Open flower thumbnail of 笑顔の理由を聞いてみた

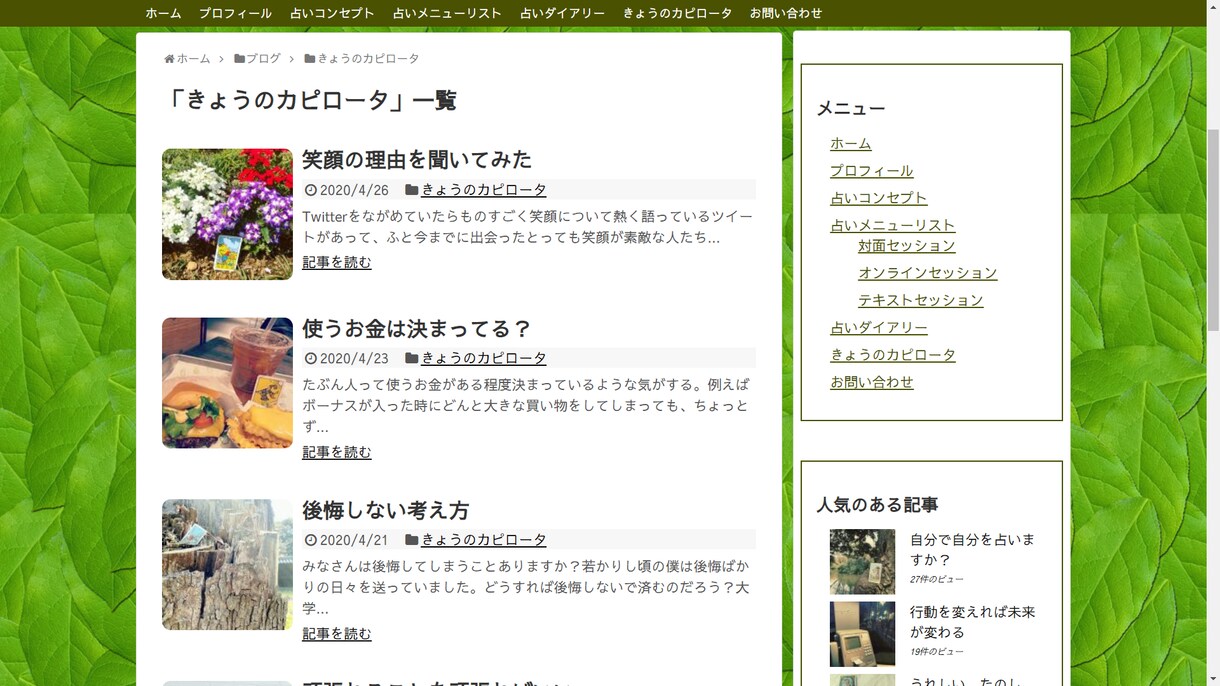pyautogui.click(x=227, y=214)
